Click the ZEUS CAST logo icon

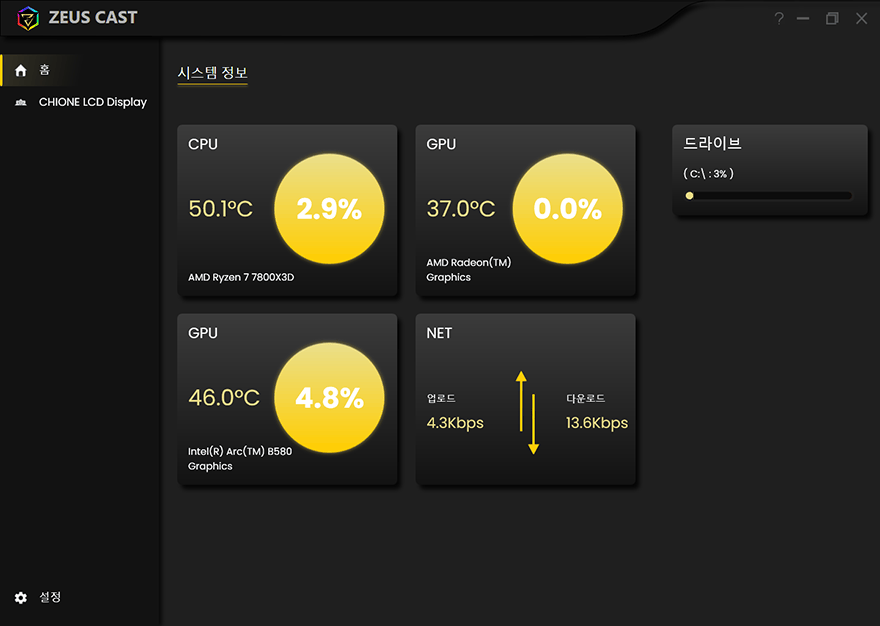pyautogui.click(x=28, y=18)
